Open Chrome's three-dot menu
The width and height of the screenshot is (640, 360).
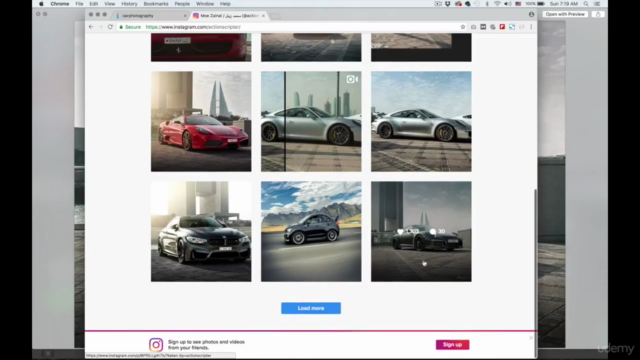click(x=531, y=27)
